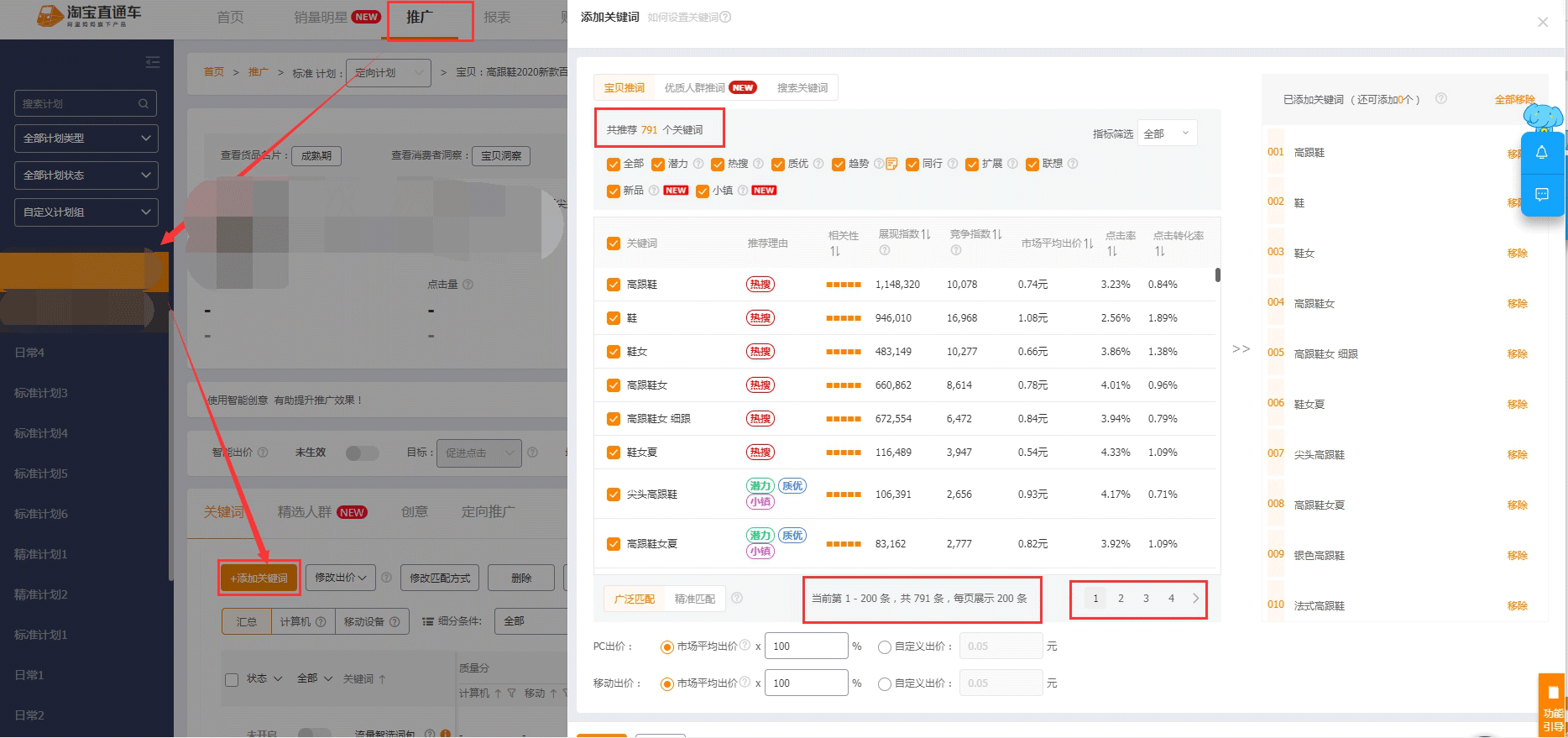
Task: Expand the 全部计划类型 dropdown
Action: click(x=86, y=139)
